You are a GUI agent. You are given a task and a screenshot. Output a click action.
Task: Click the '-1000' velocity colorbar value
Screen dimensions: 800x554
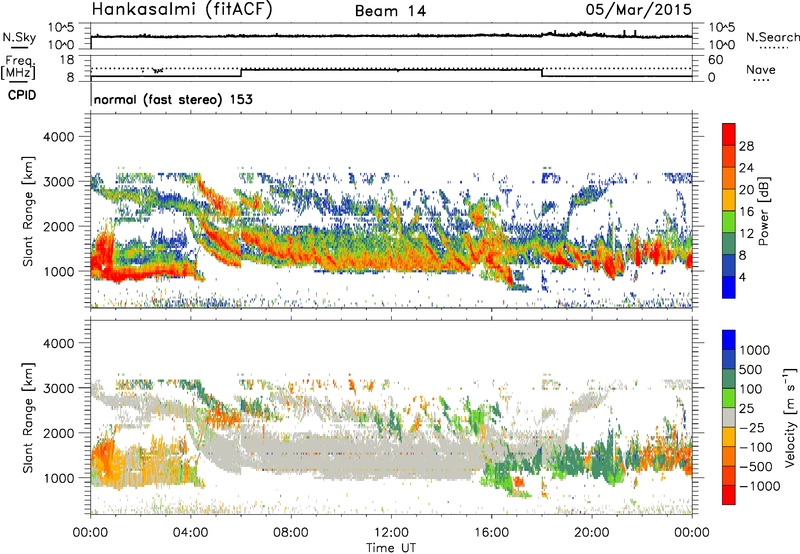click(x=759, y=486)
